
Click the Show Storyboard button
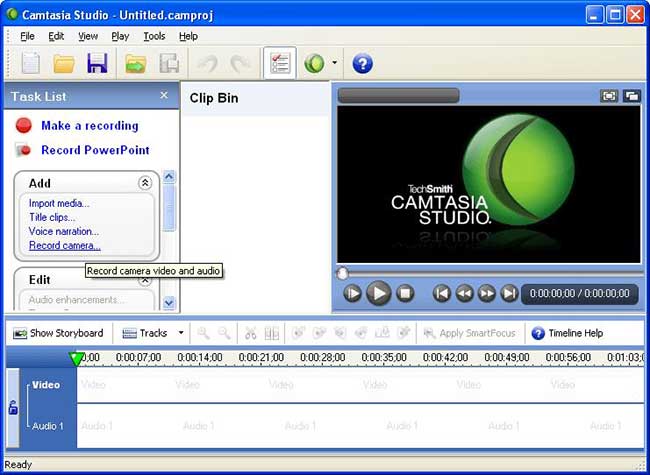[x=58, y=333]
